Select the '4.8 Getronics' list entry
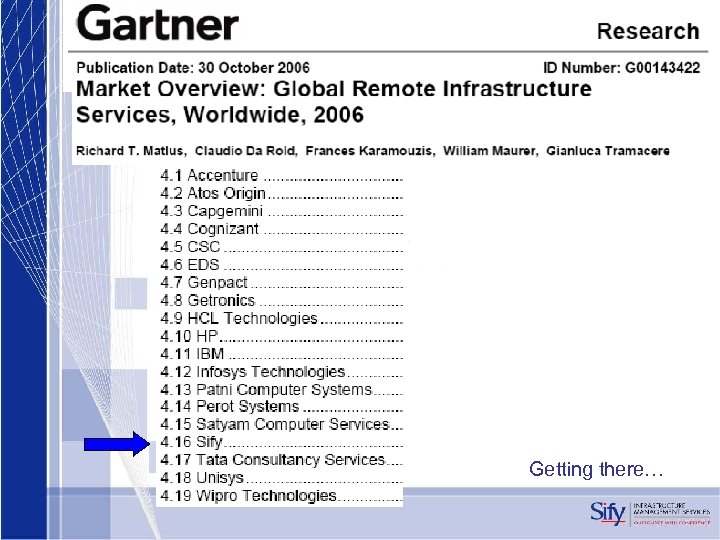Viewport: 720px width, 540px height. click(x=281, y=300)
